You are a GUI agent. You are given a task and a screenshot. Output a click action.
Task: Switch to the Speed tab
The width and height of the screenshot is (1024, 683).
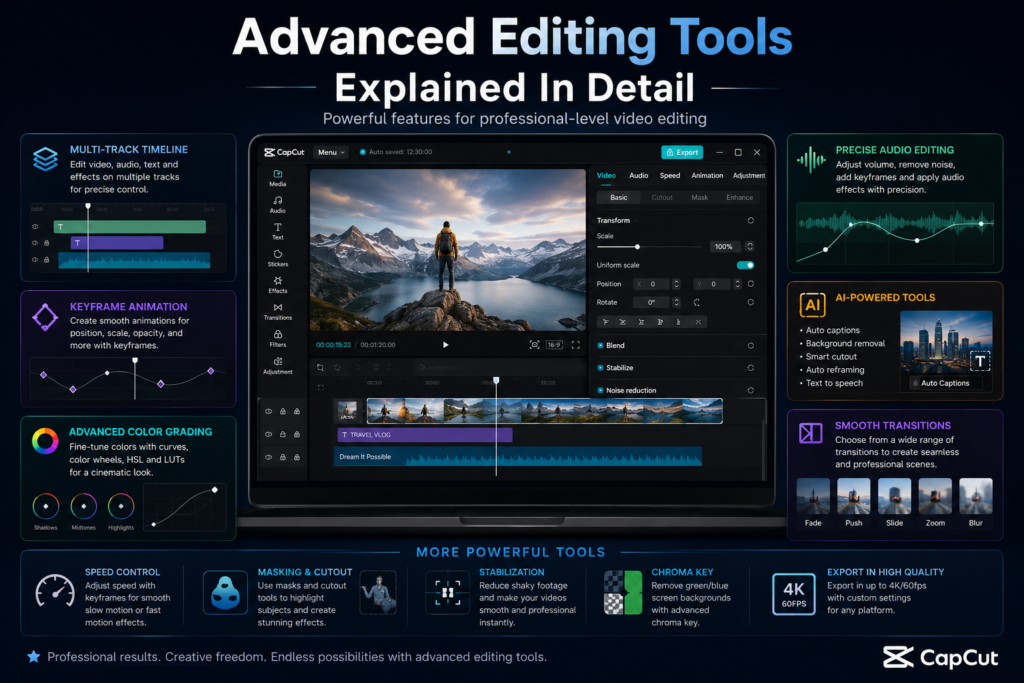669,176
